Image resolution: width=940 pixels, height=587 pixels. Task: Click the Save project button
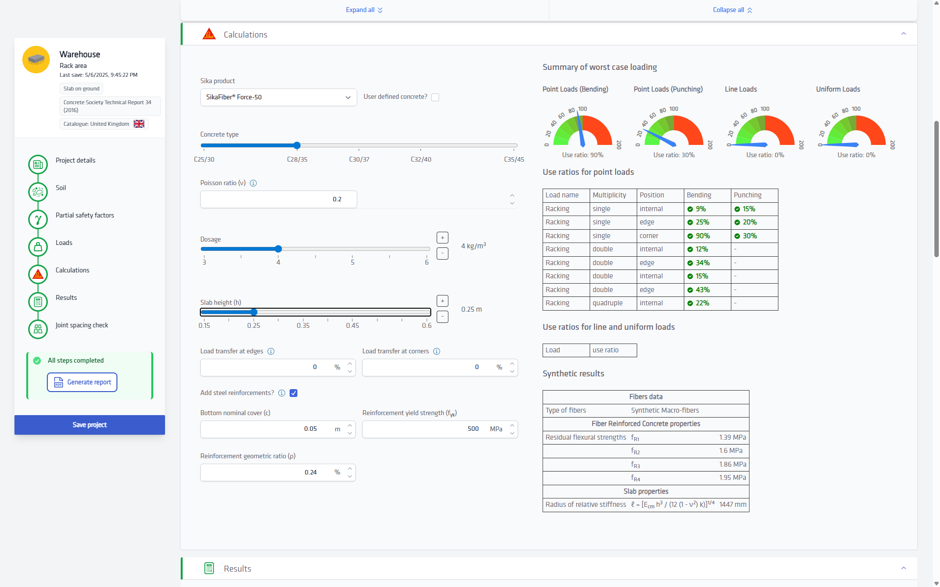click(89, 425)
